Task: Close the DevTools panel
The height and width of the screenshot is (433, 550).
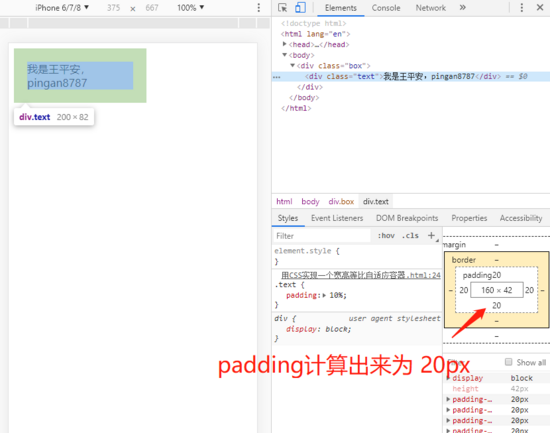Action: point(540,7)
